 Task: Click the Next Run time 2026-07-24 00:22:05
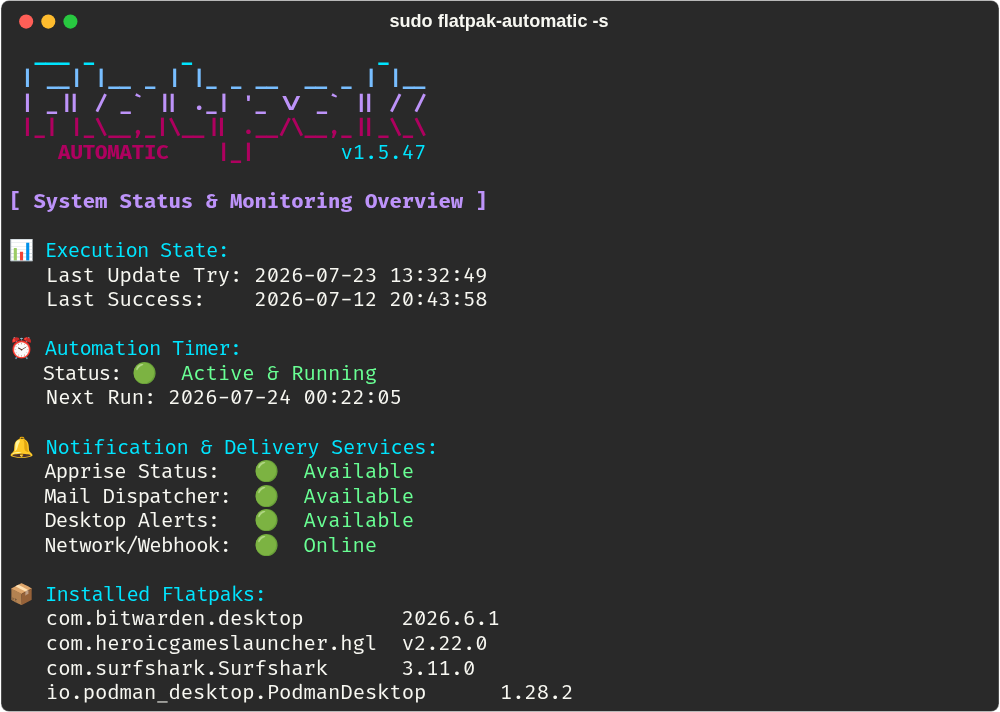[285, 397]
